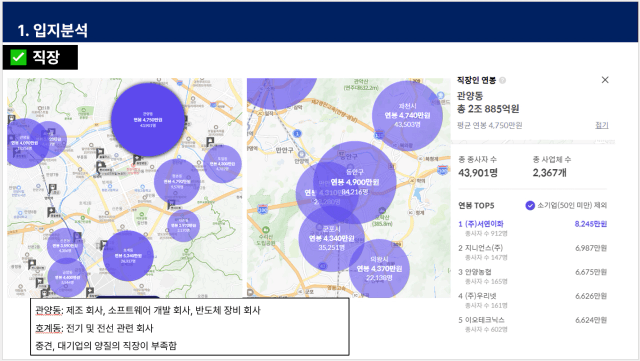
Task: Click the 관양동 heading in side panel
Action: [x=470, y=96]
